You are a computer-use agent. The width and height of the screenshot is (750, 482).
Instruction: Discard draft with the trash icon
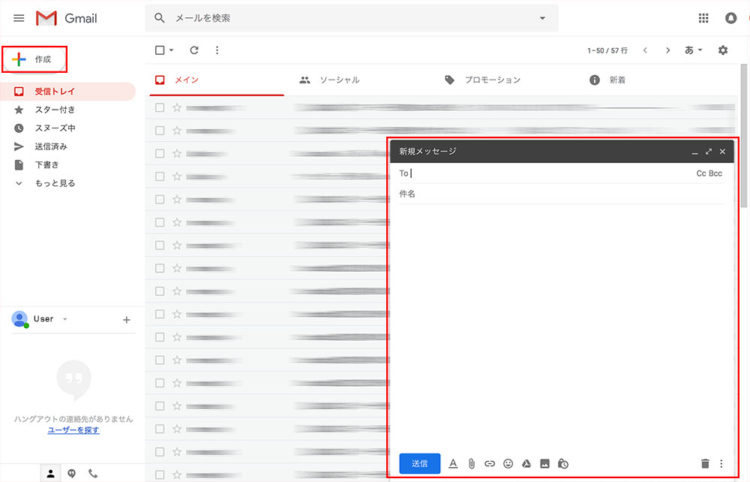click(x=704, y=464)
